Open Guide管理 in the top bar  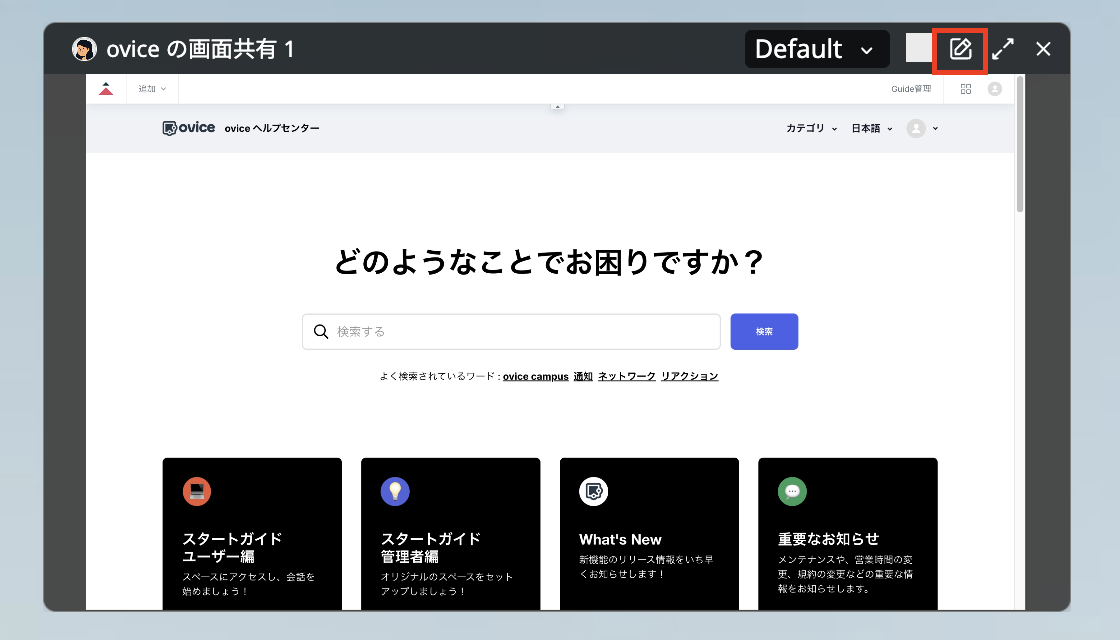[910, 89]
